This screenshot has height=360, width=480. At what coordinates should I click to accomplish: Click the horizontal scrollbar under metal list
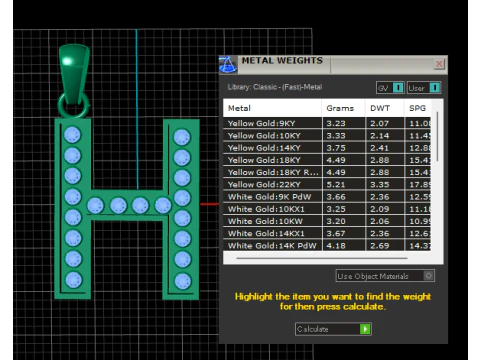coord(322,258)
